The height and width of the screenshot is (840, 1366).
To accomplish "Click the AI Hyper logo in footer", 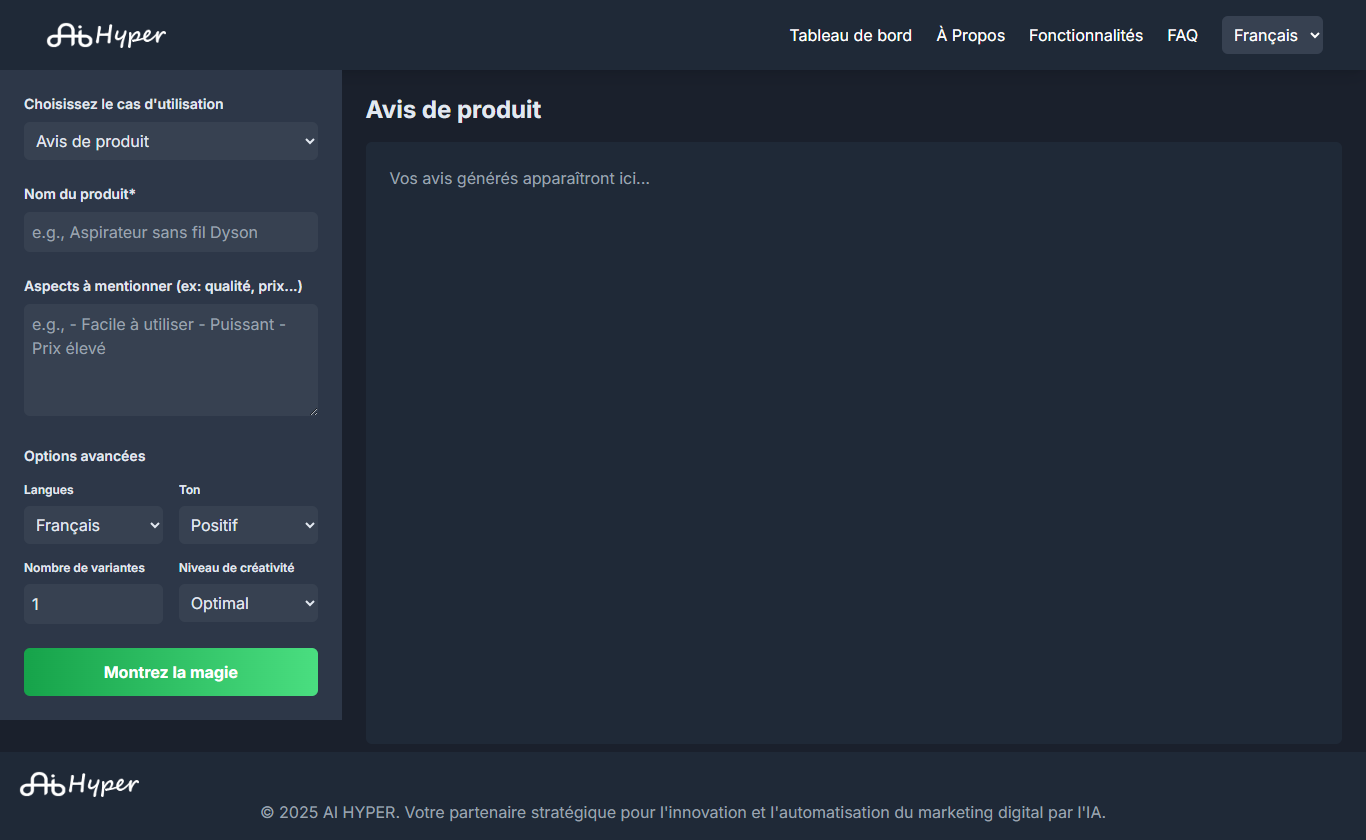I will click(x=80, y=784).
